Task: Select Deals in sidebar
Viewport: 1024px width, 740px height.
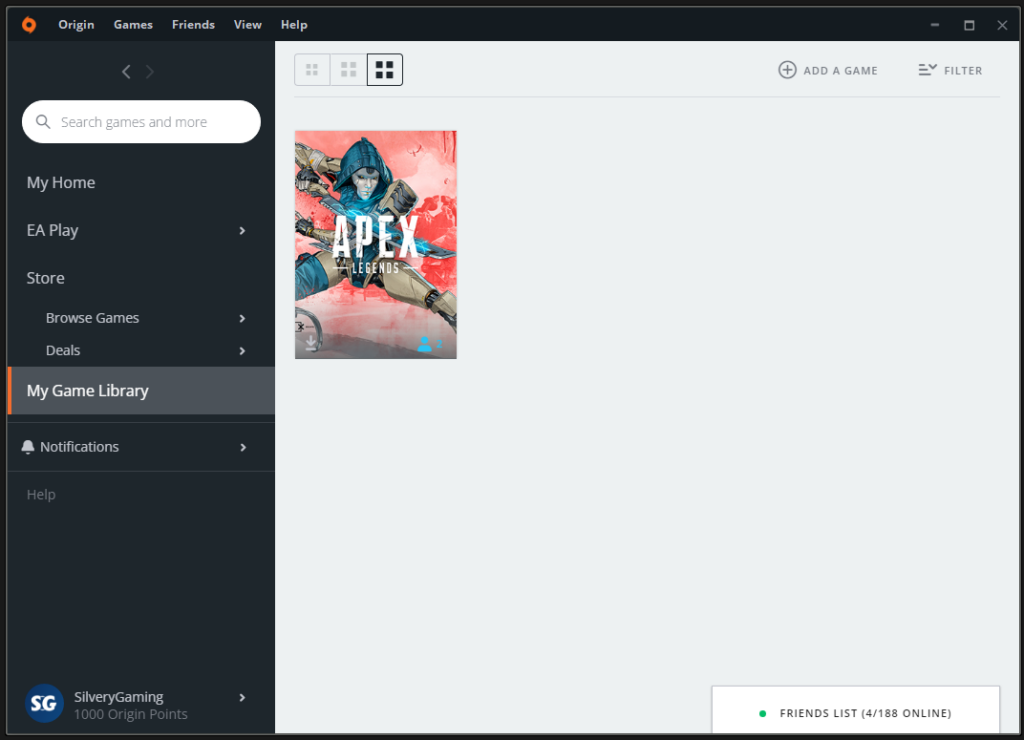Action: click(63, 351)
